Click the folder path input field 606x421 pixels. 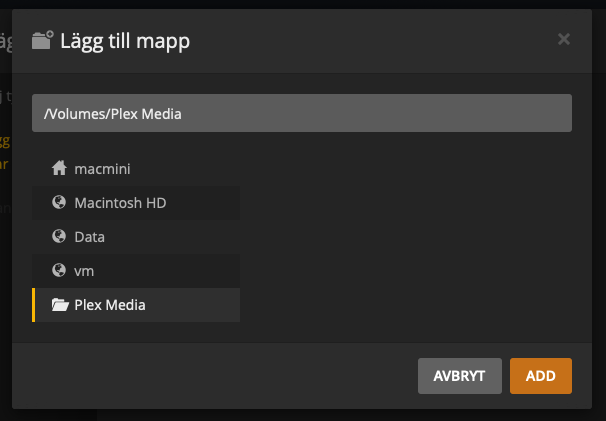pyautogui.click(x=302, y=113)
